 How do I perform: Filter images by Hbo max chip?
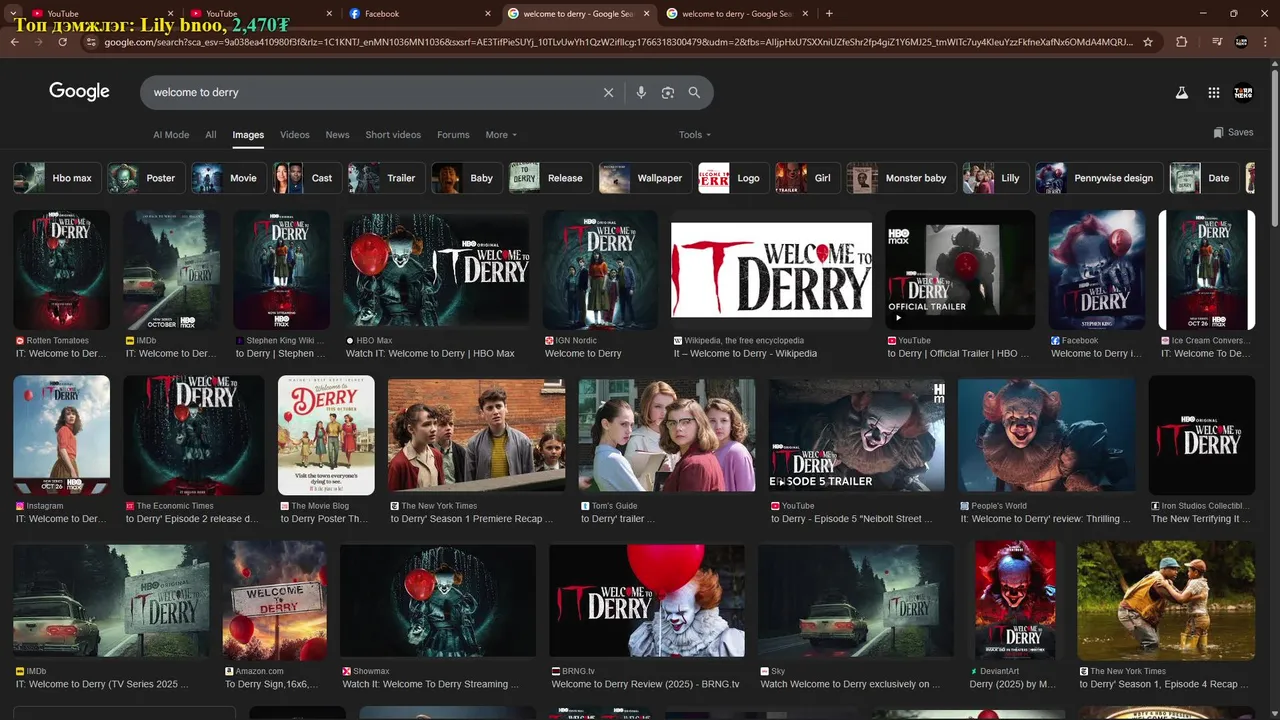click(x=57, y=178)
